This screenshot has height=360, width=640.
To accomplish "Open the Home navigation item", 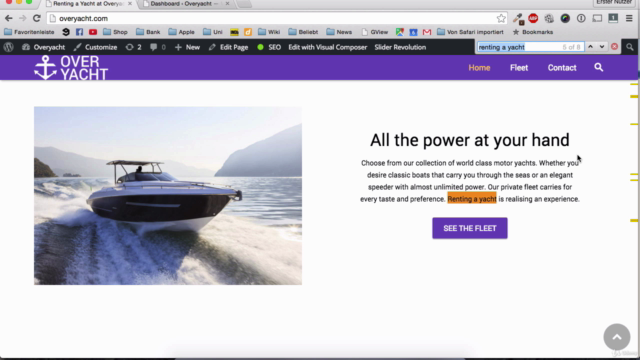I will point(479,68).
